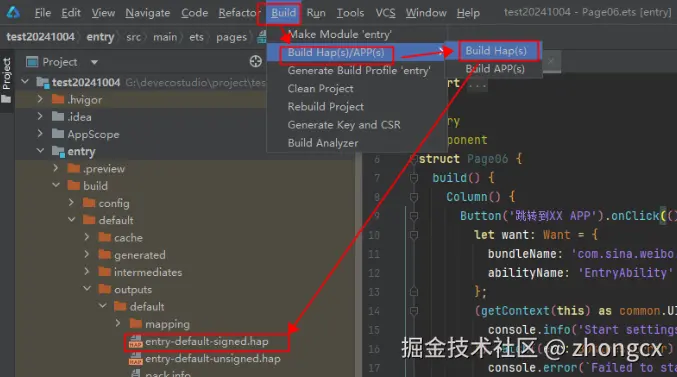Open the View menu
The image size is (677, 377).
[x=103, y=13]
